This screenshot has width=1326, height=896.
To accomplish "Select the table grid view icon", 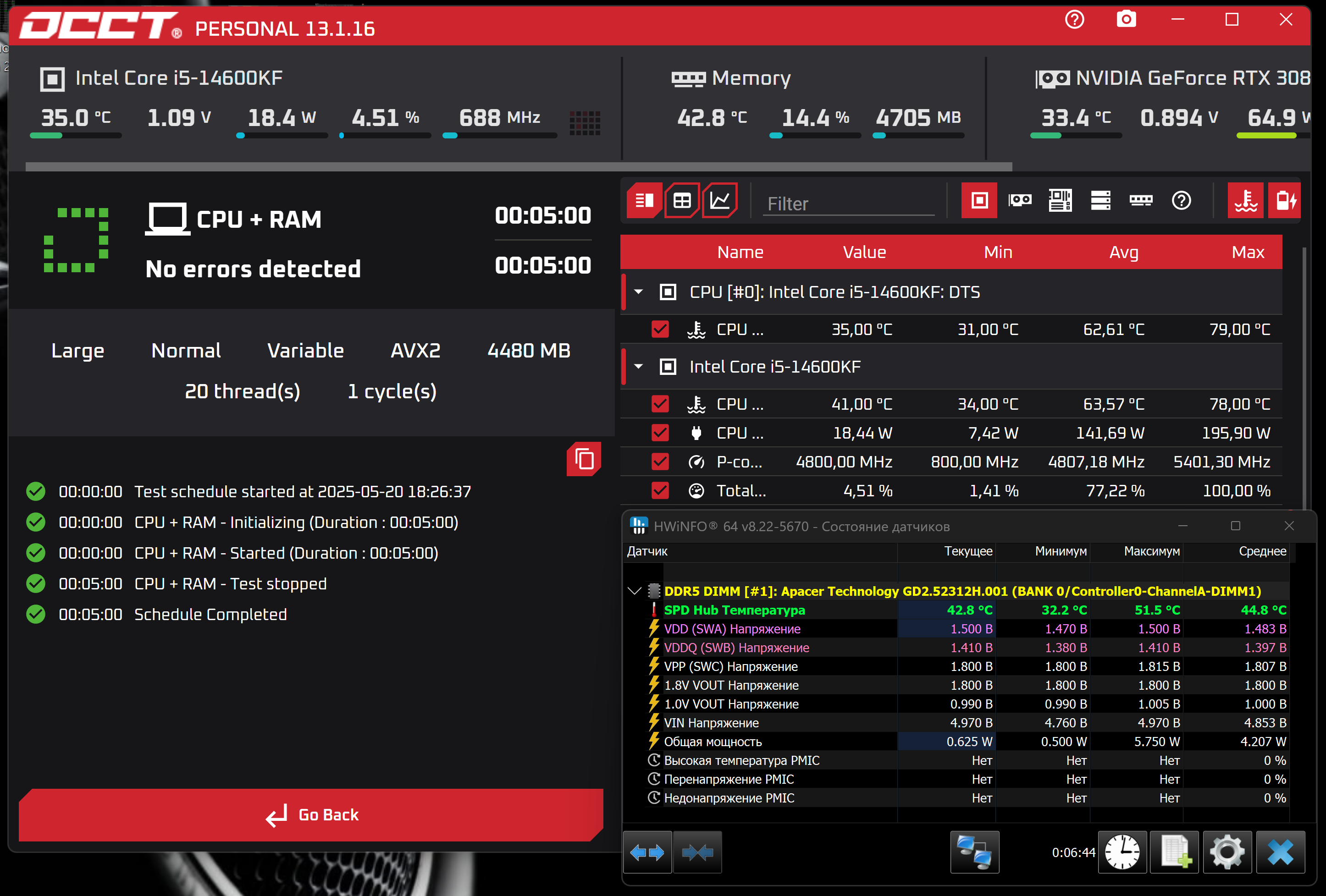I will pos(682,200).
